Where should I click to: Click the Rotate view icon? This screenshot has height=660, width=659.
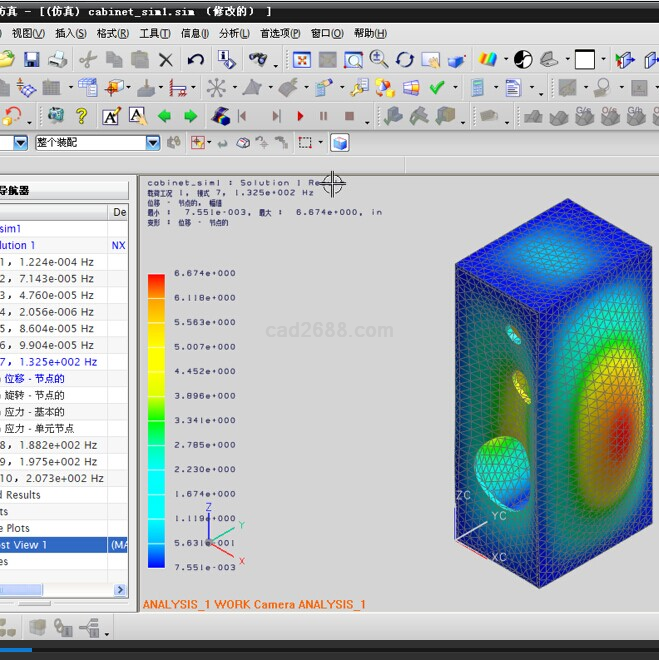[x=405, y=60]
